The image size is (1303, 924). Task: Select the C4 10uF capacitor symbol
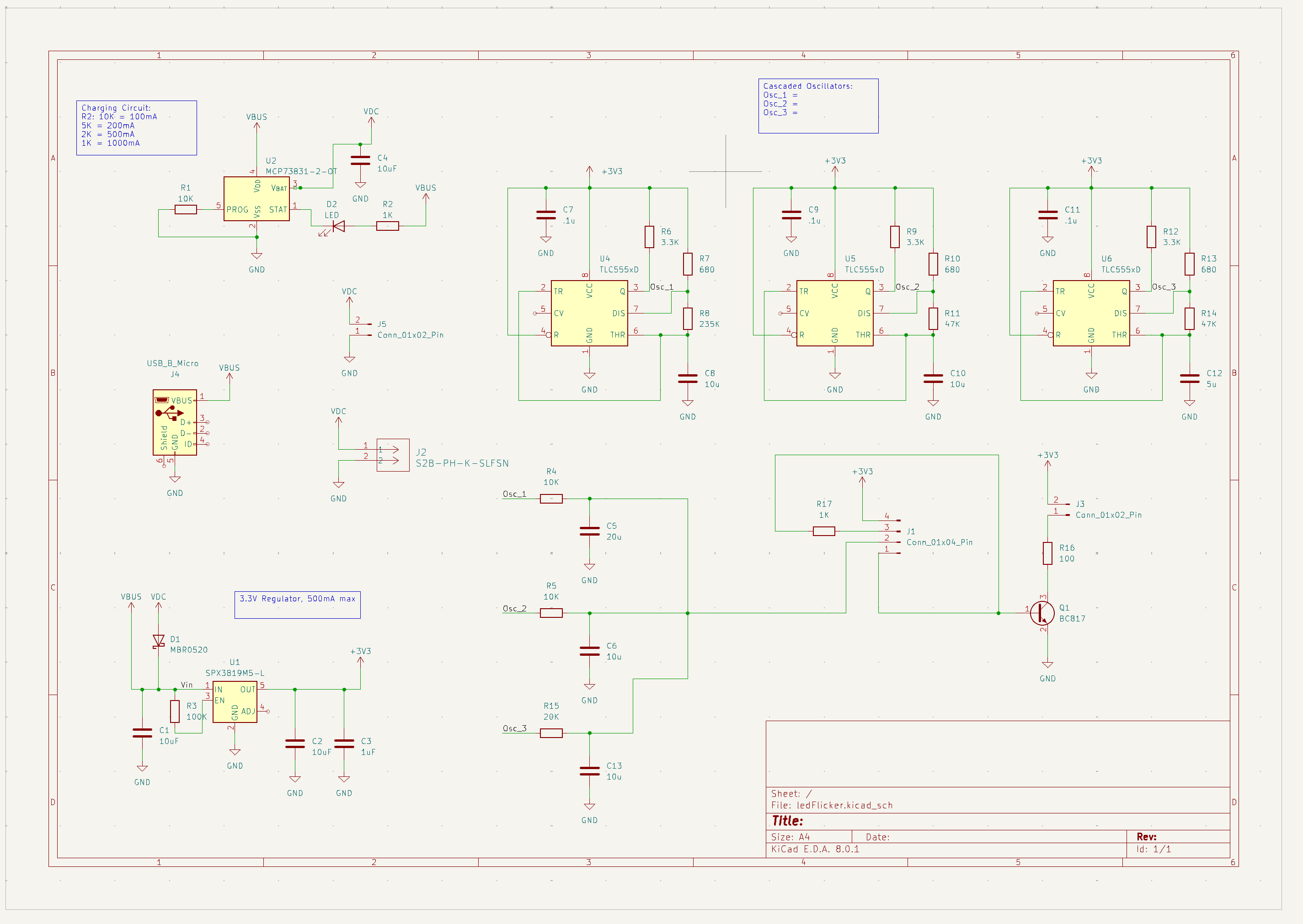360,161
